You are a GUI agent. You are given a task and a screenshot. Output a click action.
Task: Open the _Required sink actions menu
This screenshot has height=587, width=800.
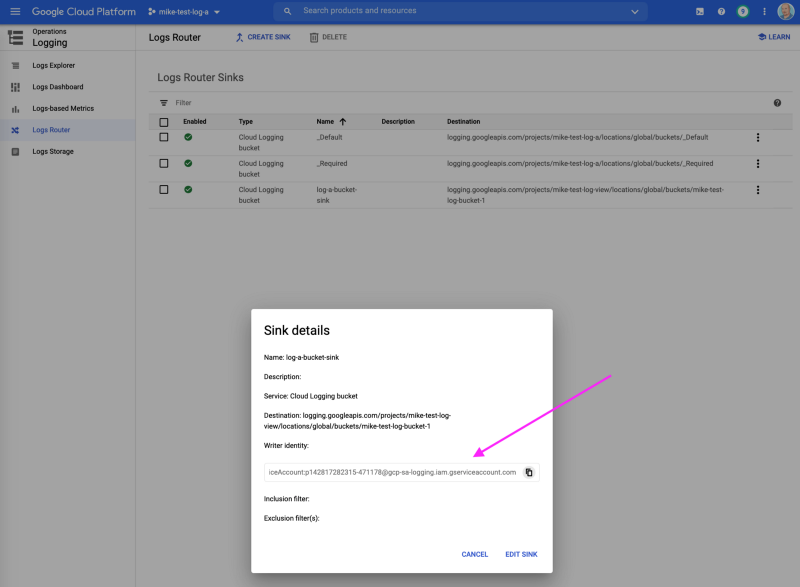[x=758, y=164]
